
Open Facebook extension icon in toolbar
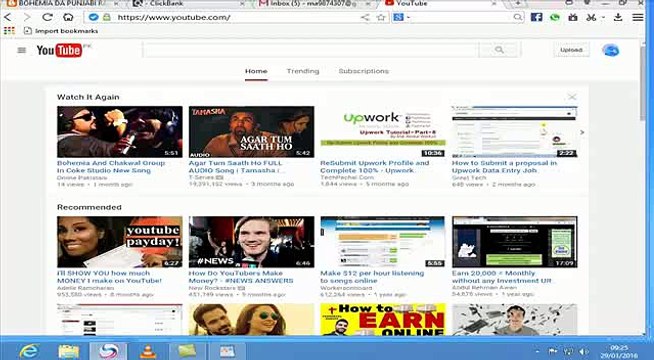tap(536, 17)
